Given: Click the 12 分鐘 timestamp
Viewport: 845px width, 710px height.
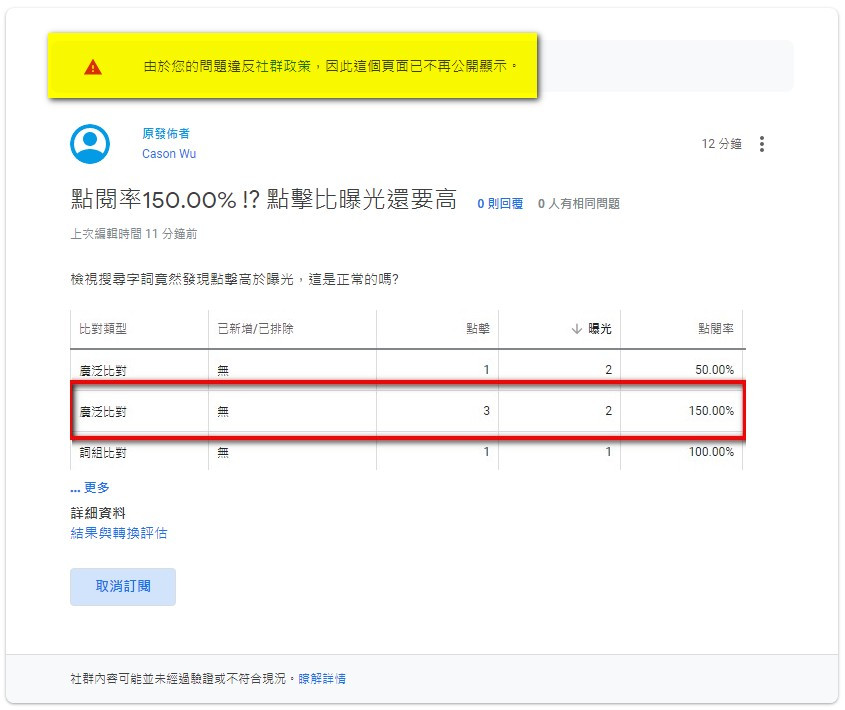Looking at the screenshot, I should pyautogui.click(x=722, y=144).
